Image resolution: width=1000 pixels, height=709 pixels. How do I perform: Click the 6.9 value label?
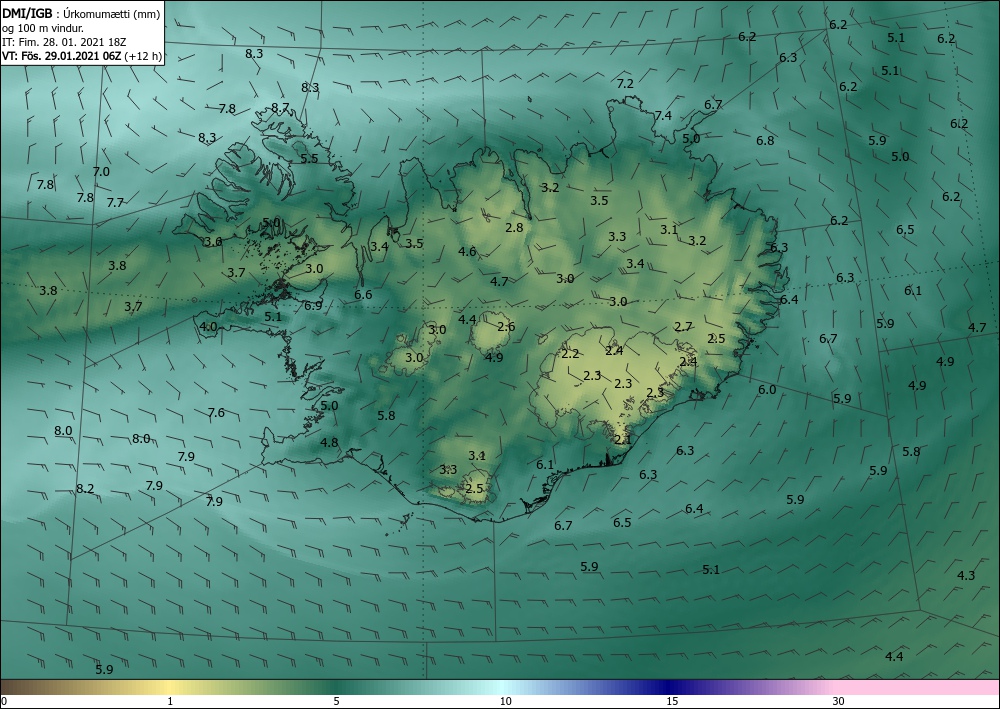point(313,306)
